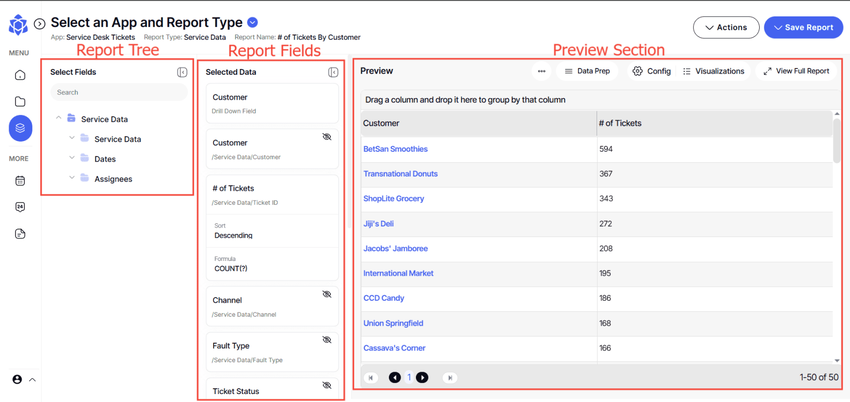The height and width of the screenshot is (402, 850).
Task: Select the Channel field card
Action: (x=272, y=306)
